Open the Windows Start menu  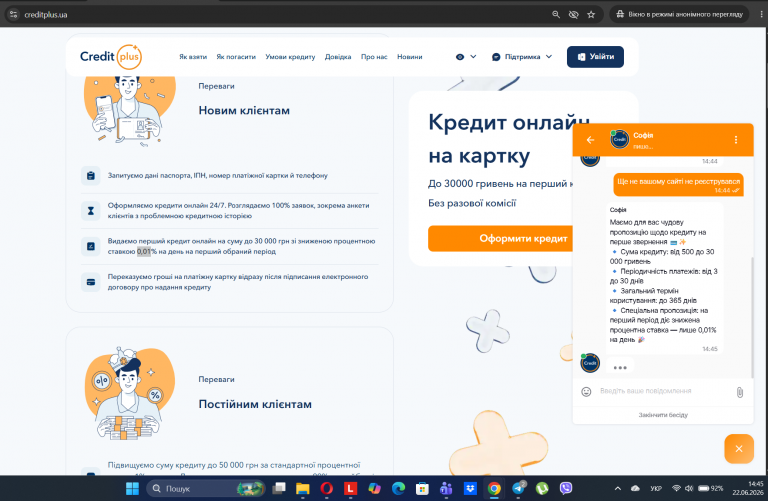pos(132,489)
